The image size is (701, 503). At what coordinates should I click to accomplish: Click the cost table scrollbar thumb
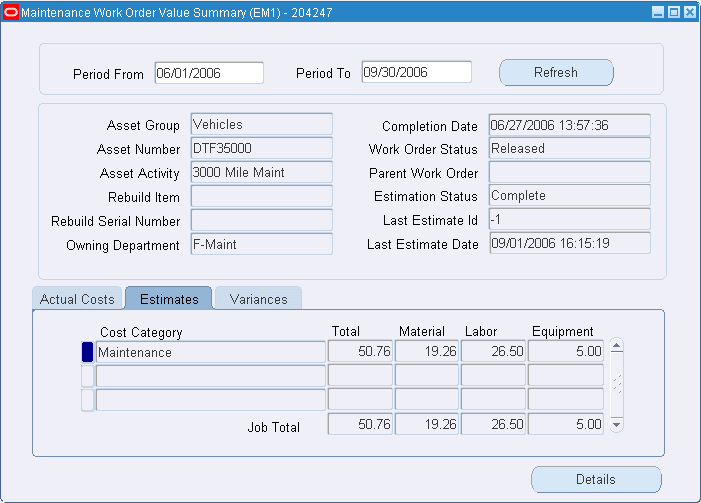tap(617, 384)
